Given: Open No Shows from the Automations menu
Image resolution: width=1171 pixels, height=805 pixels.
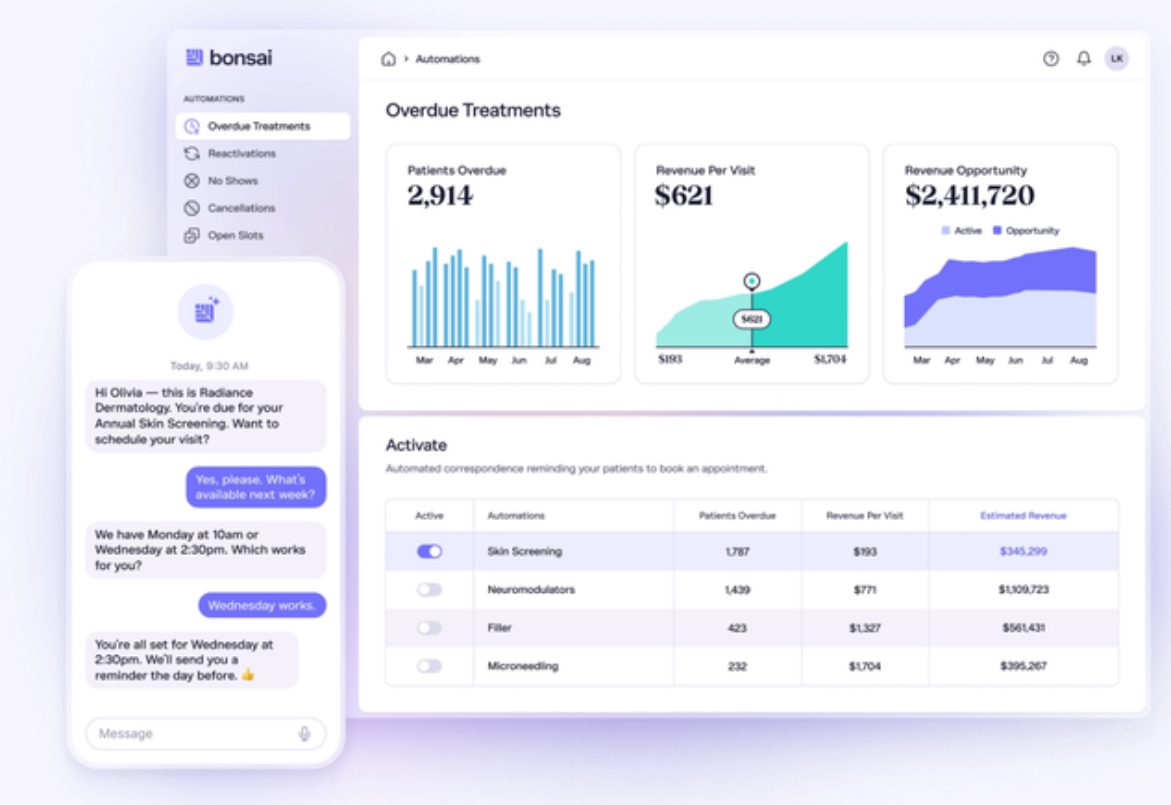Looking at the screenshot, I should pos(233,180).
